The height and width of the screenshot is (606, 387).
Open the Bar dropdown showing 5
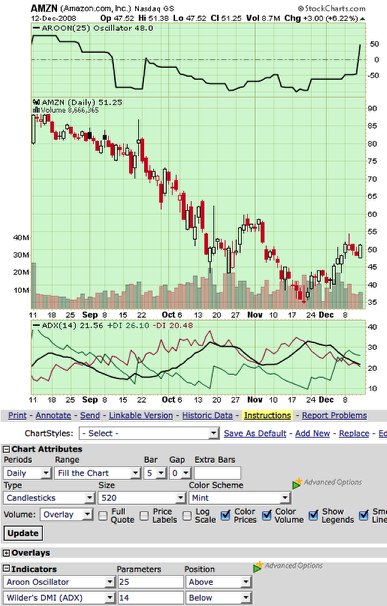(155, 473)
